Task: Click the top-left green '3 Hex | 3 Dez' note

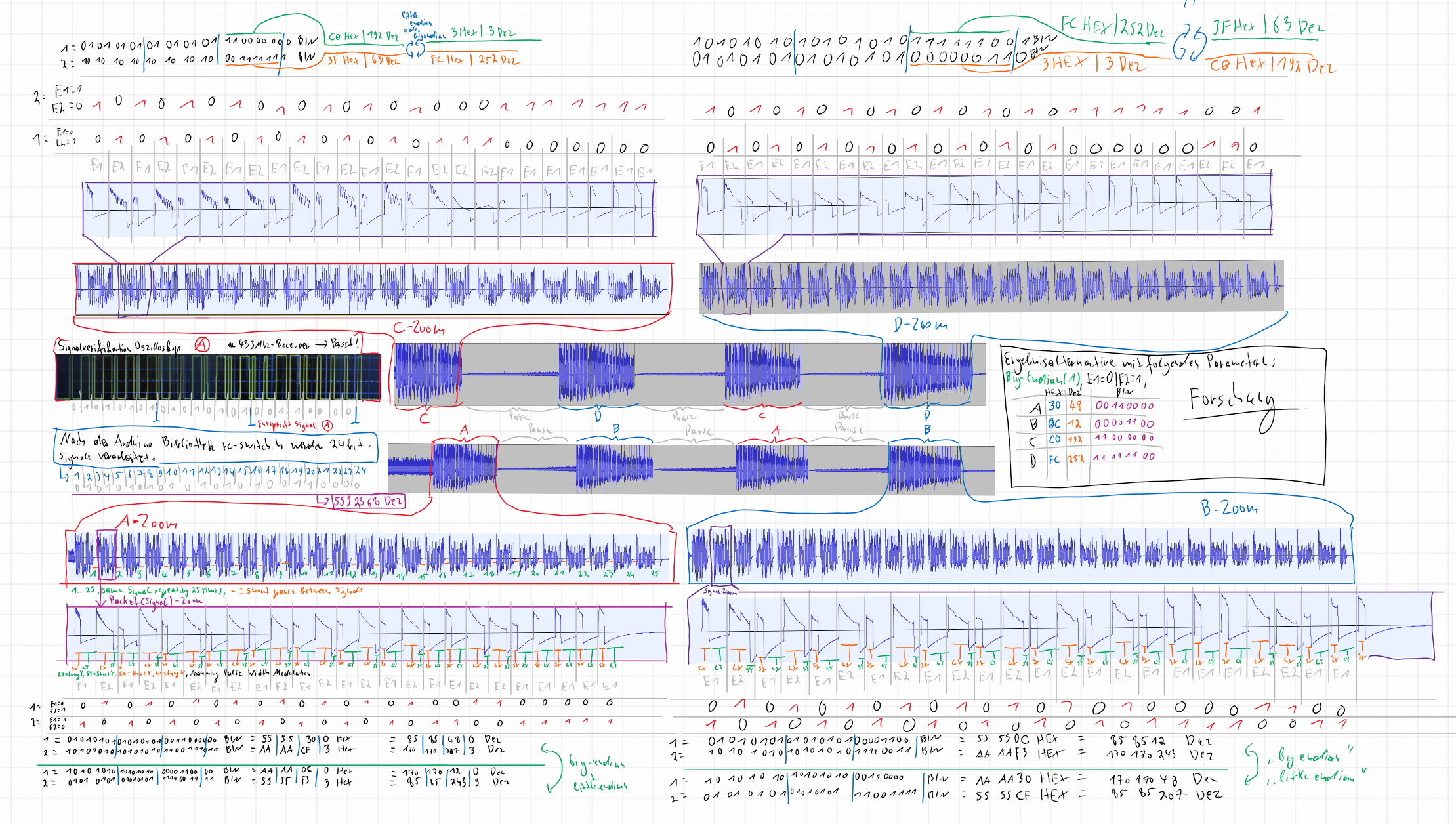Action: (483, 32)
